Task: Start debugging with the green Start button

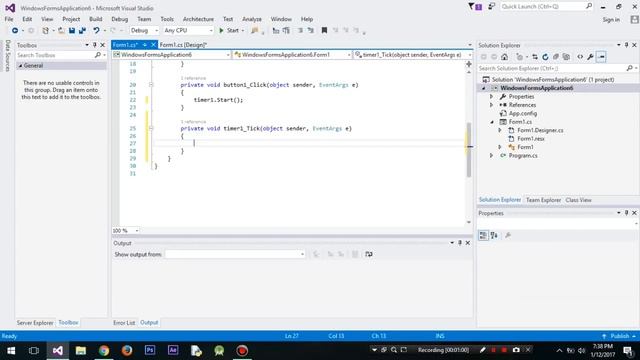Action: (229, 31)
